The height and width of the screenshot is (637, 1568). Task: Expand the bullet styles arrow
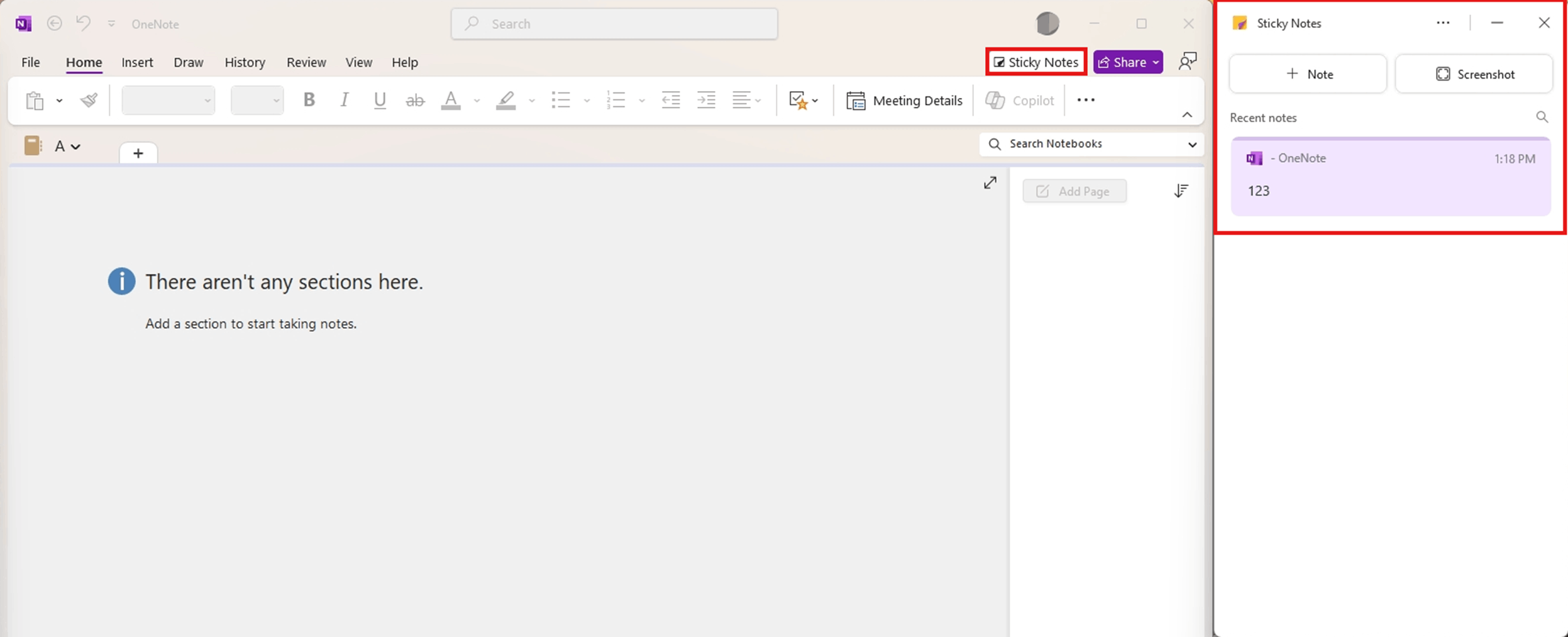click(x=587, y=101)
